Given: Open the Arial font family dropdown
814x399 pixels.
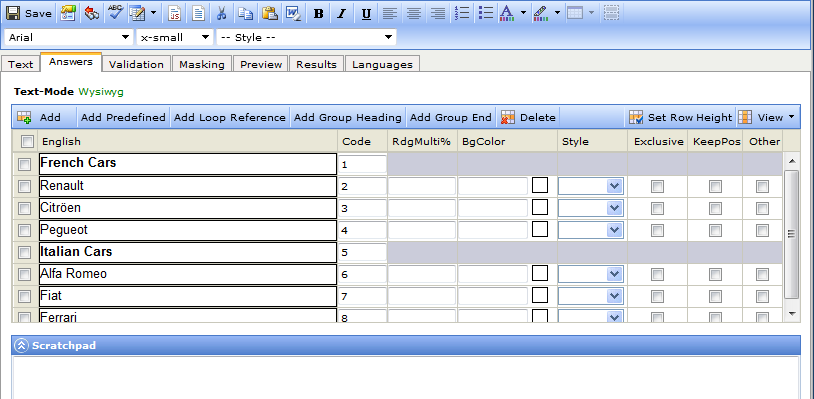Looking at the screenshot, I should click(x=69, y=37).
